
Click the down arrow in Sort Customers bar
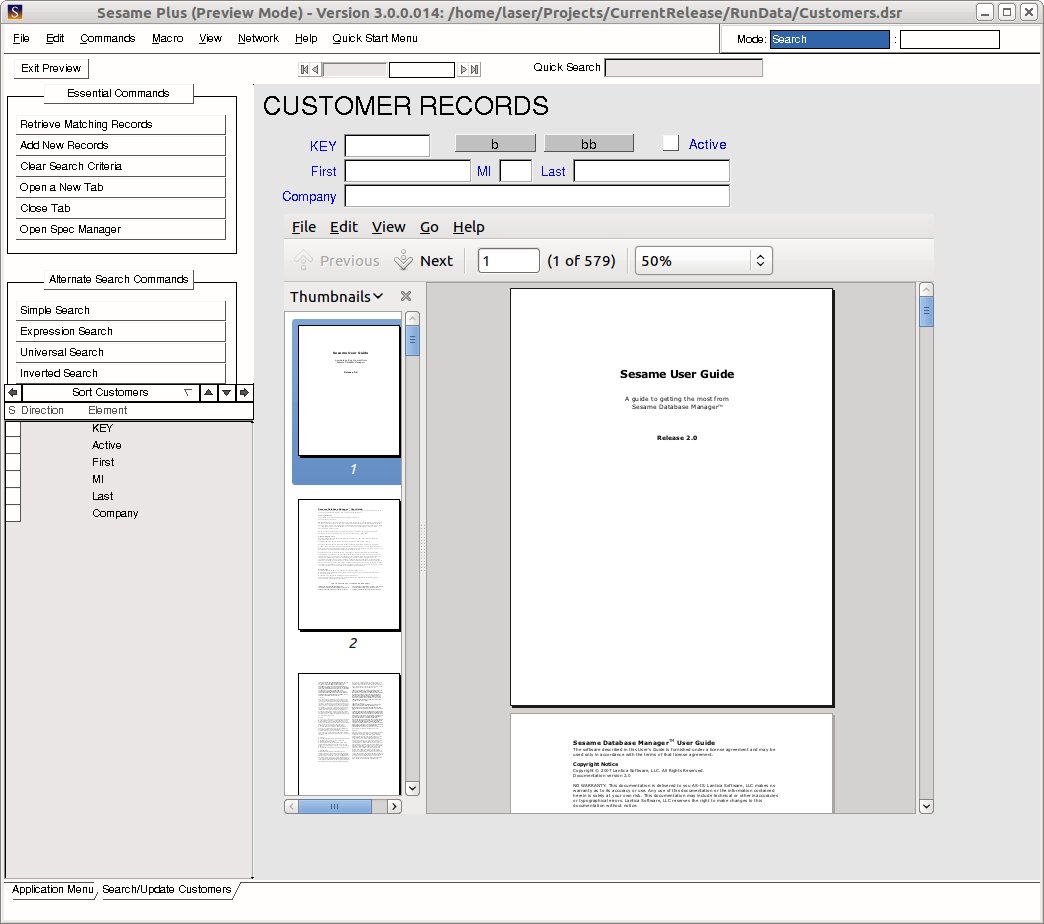pos(226,393)
